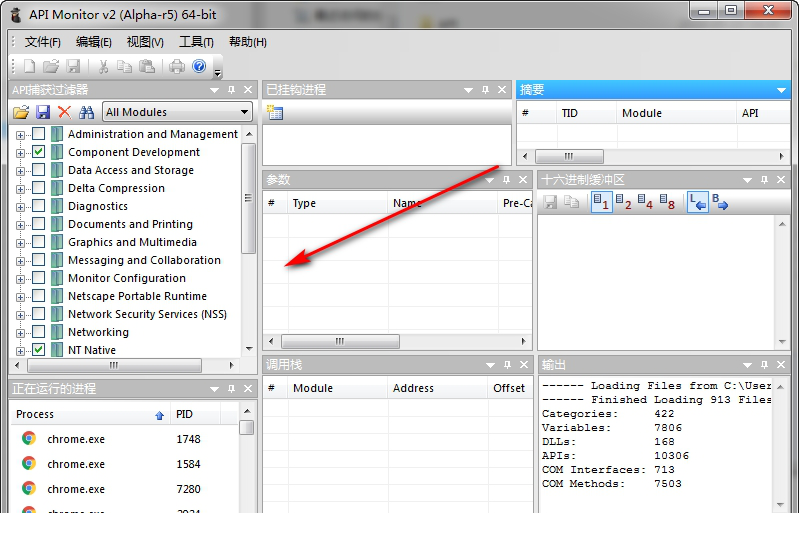Open the 帮助(H) menu
Viewport: 799px width, 533px height.
tap(248, 42)
